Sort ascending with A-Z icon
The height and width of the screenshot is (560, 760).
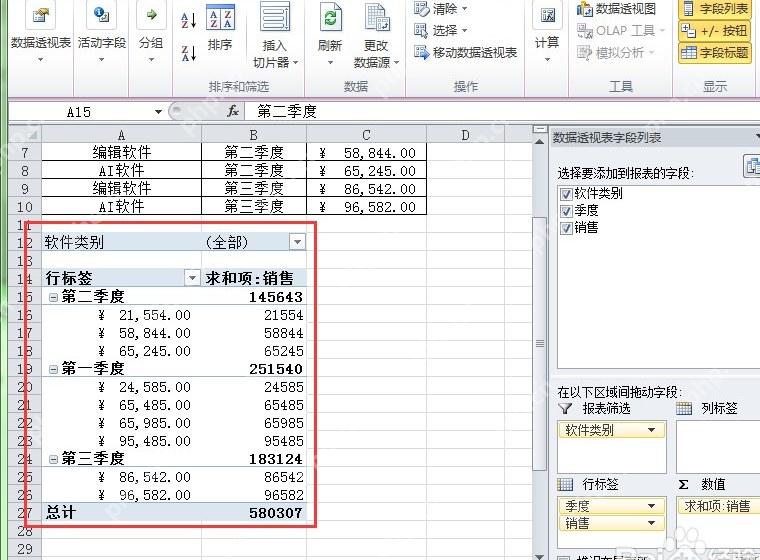tap(189, 21)
